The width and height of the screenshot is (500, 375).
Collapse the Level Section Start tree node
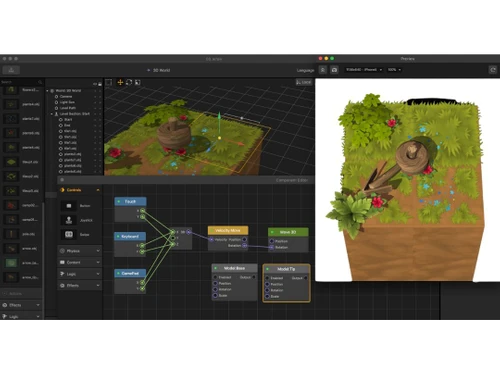coord(52,114)
